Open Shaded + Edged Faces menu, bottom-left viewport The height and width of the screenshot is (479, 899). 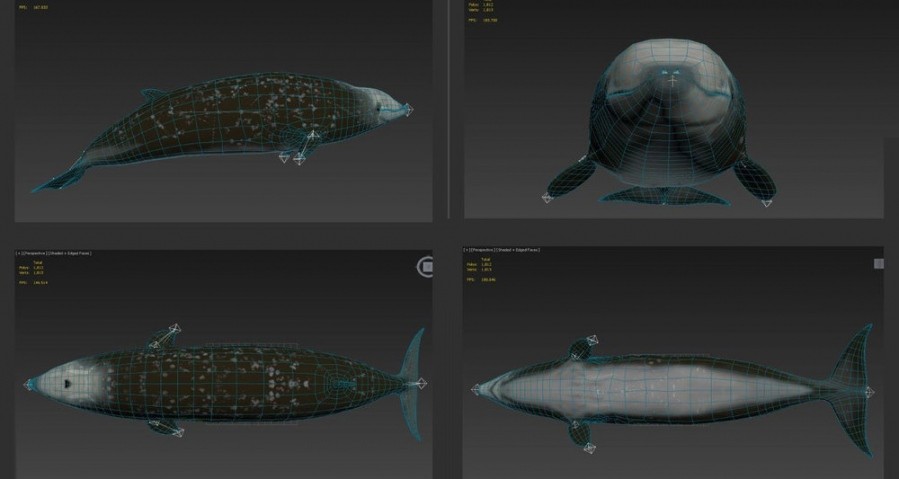[x=69, y=253]
